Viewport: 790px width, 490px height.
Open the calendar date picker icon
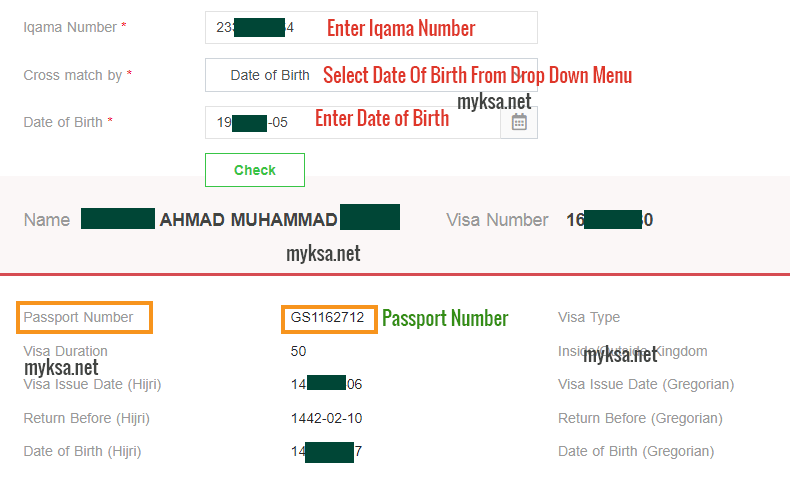[519, 122]
